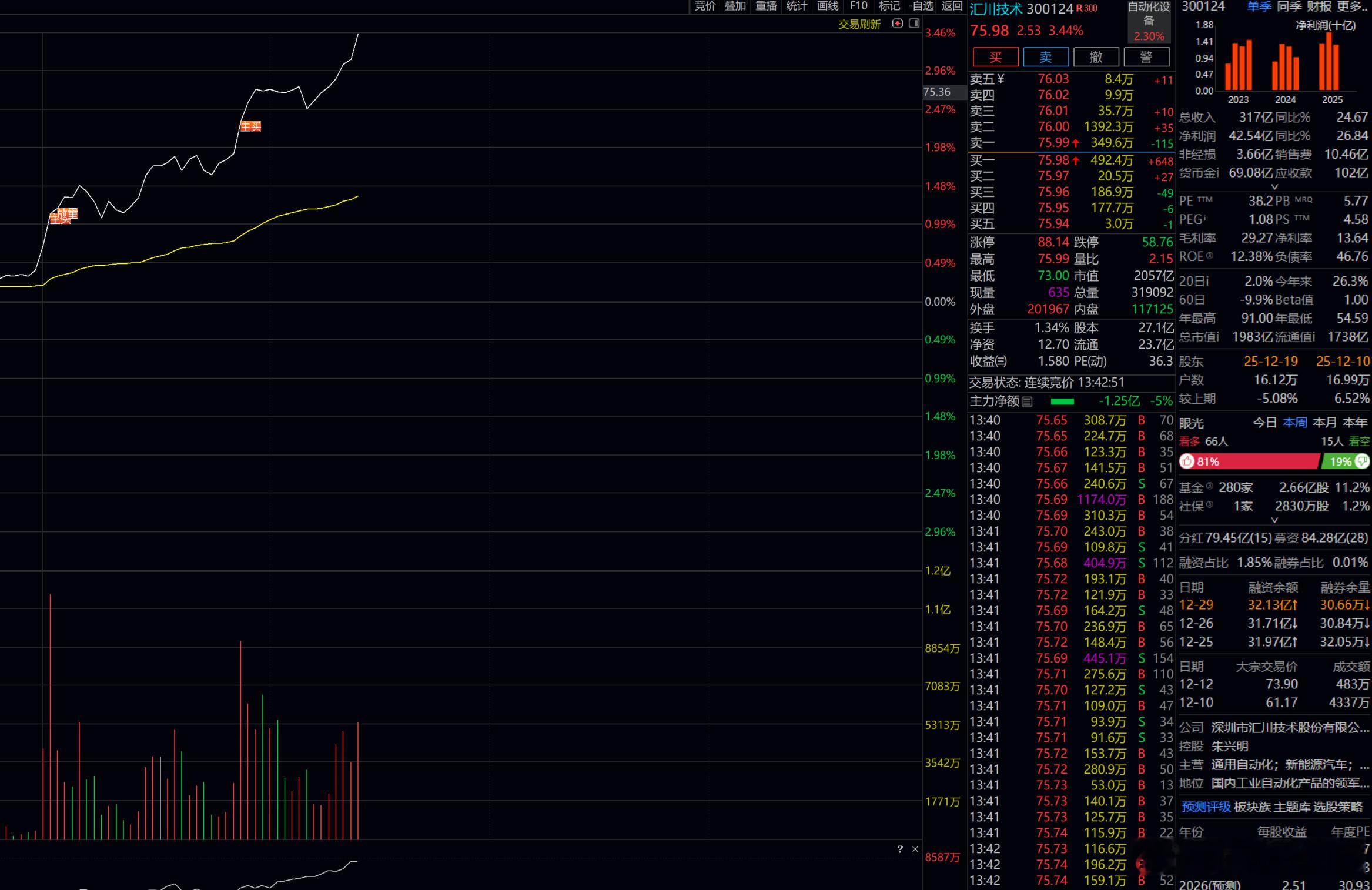The image size is (1372, 890).
Task: Click the question mark help icon
Action: (900, 849)
